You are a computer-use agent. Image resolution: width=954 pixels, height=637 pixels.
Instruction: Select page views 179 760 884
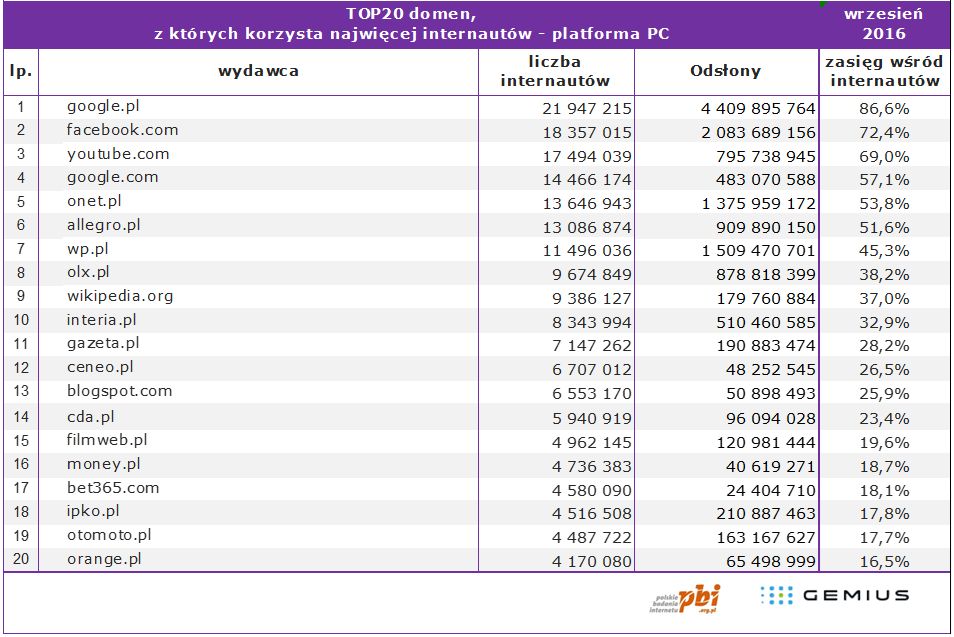(766, 298)
